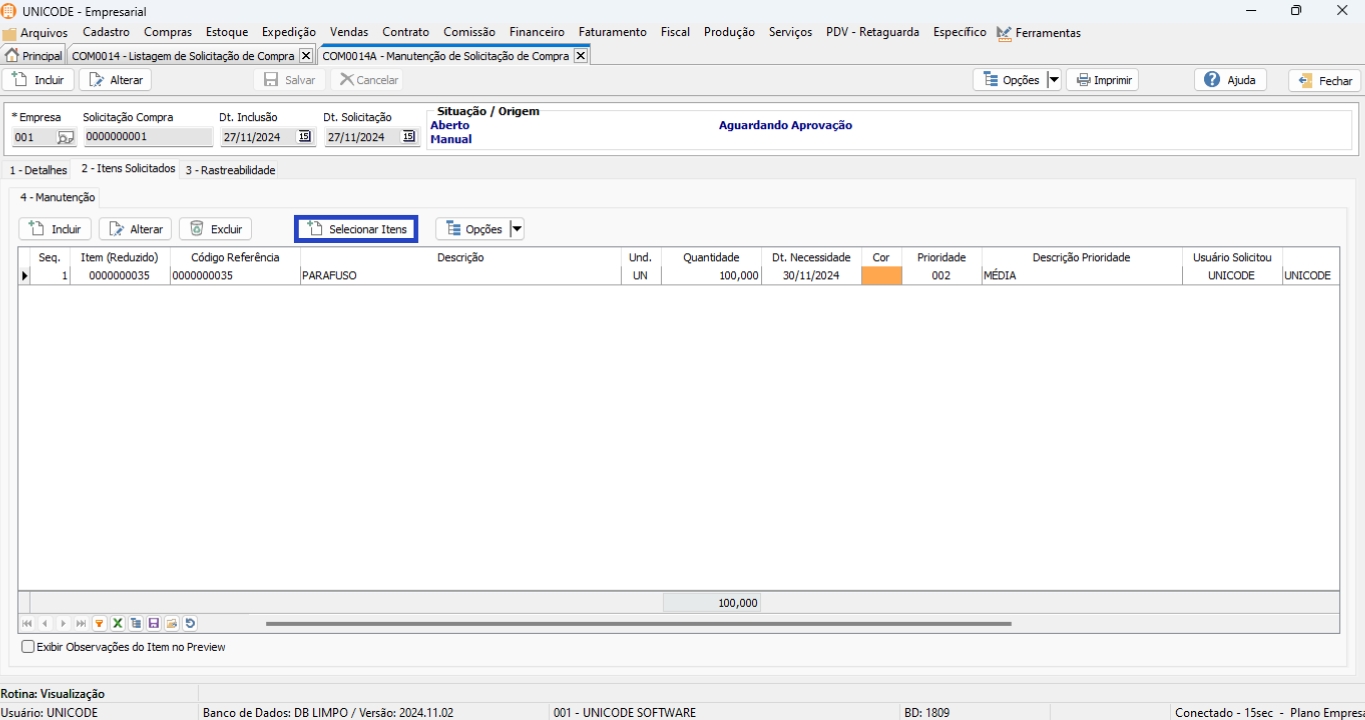Click the horizontal scrollbar below the grid
Image resolution: width=1365 pixels, height=720 pixels.
click(638, 623)
